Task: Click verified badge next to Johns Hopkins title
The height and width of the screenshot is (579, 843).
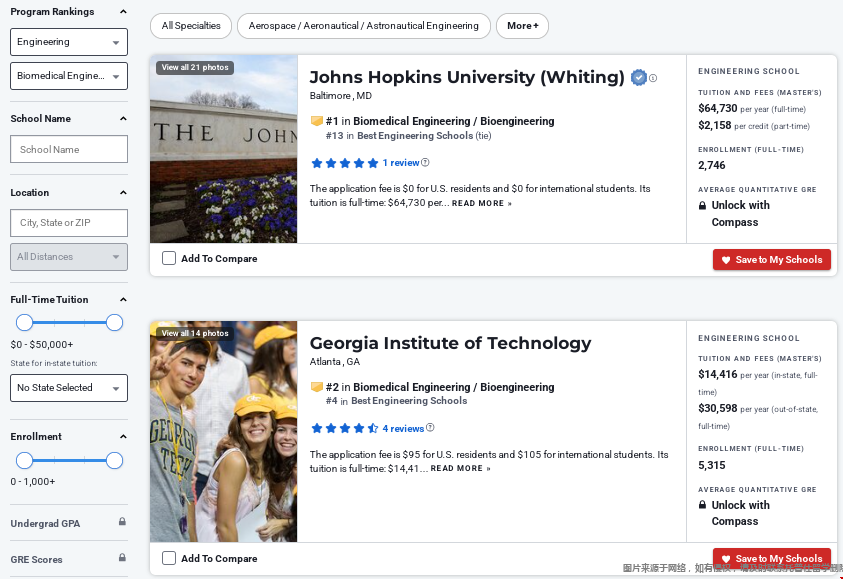Action: coord(638,78)
